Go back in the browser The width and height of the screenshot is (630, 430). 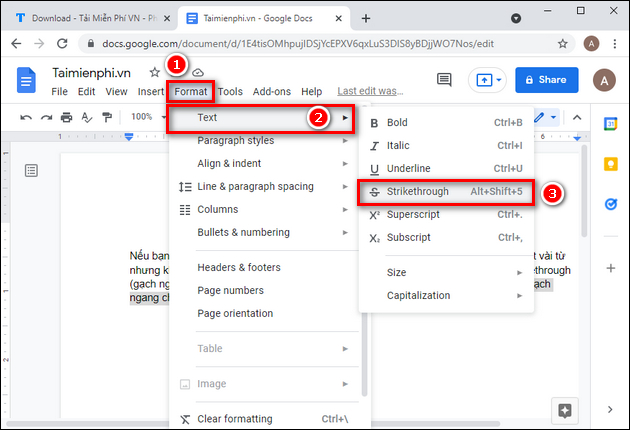click(x=16, y=43)
